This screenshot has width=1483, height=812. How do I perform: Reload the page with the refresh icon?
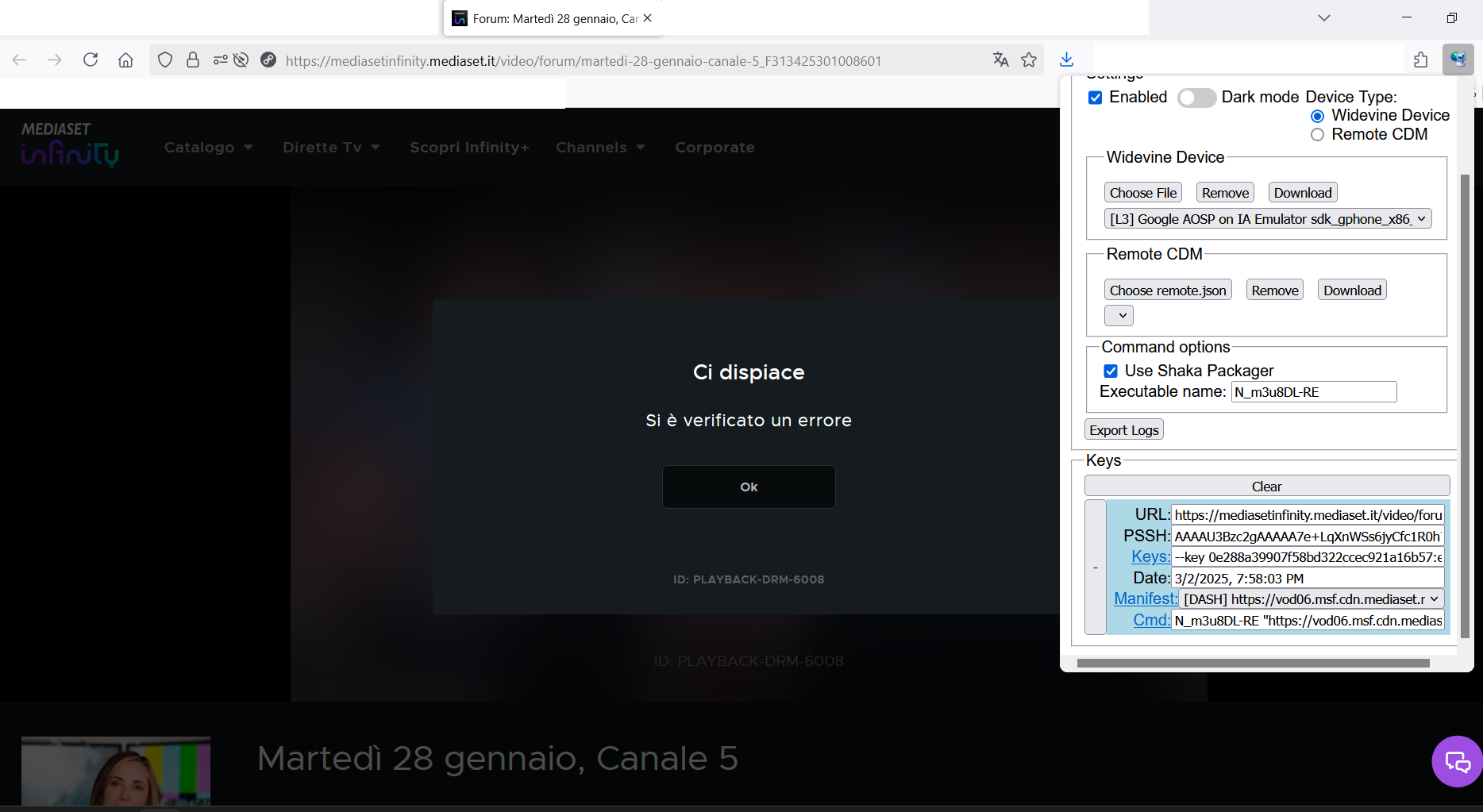coord(91,60)
